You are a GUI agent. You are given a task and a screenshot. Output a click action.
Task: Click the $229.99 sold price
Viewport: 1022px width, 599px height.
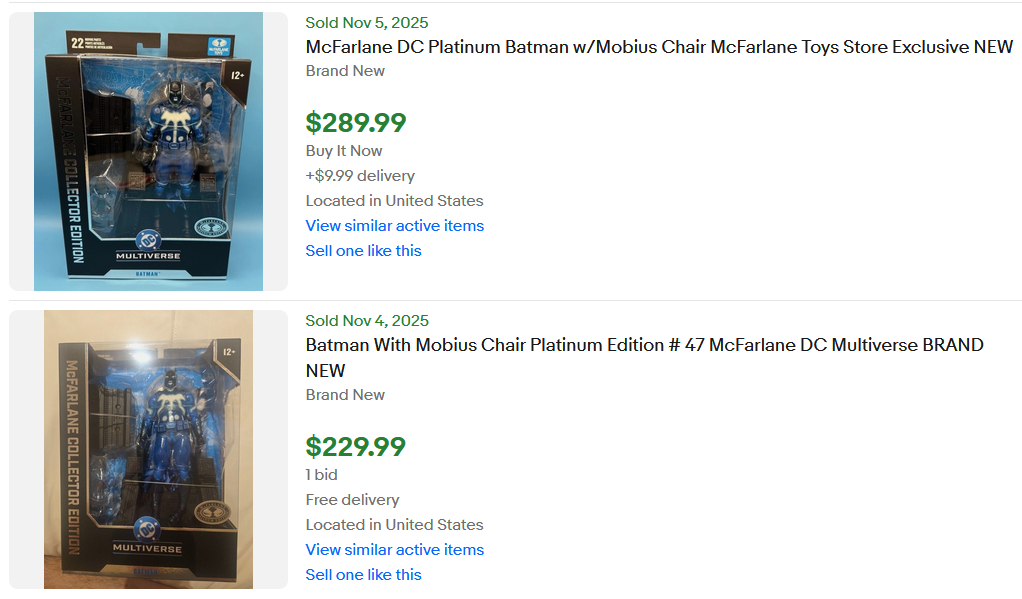click(x=355, y=447)
